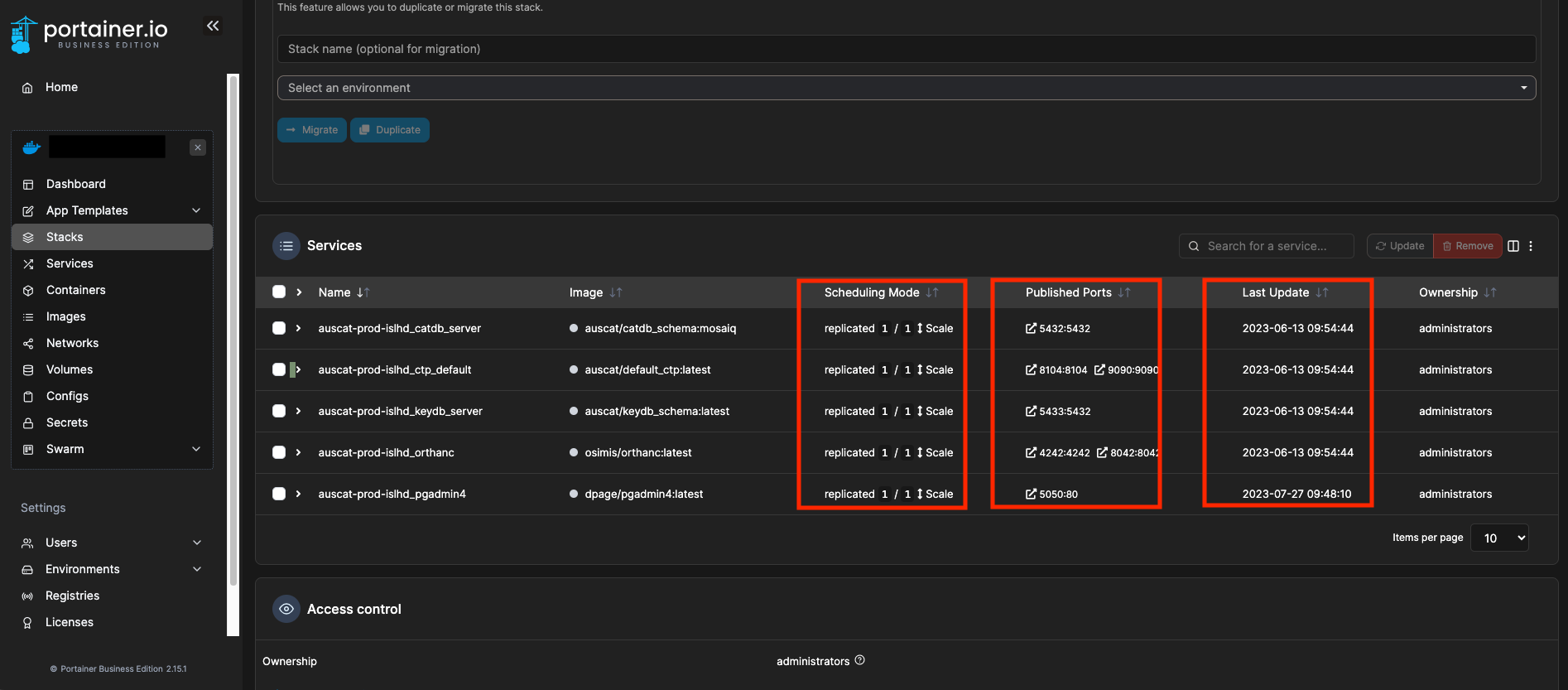The width and height of the screenshot is (1568, 690).
Task: Open Secrets in the sidebar
Action: click(112, 422)
